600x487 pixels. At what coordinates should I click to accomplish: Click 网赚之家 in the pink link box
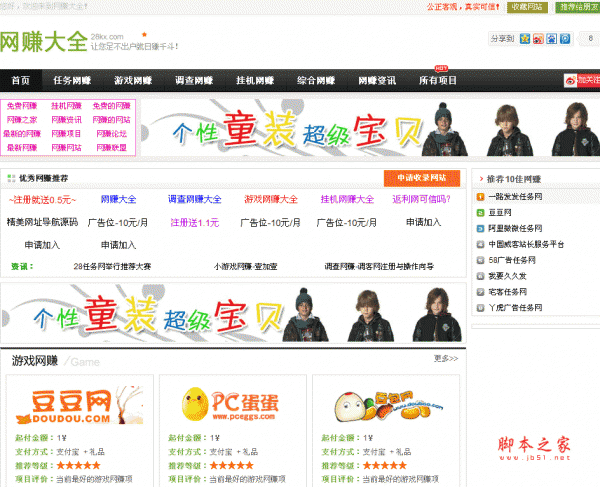click(22, 120)
